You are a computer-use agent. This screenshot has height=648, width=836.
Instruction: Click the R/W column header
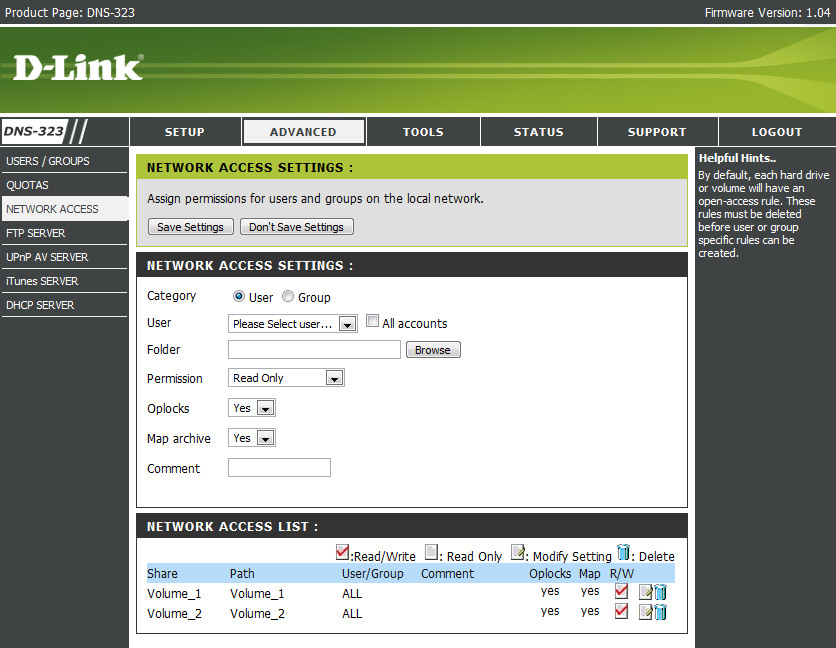pos(622,574)
